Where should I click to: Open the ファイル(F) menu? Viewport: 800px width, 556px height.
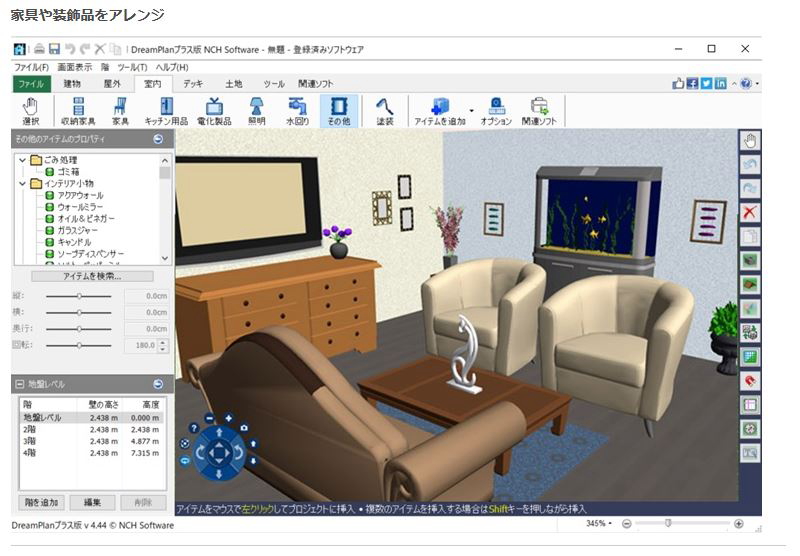tap(32, 67)
